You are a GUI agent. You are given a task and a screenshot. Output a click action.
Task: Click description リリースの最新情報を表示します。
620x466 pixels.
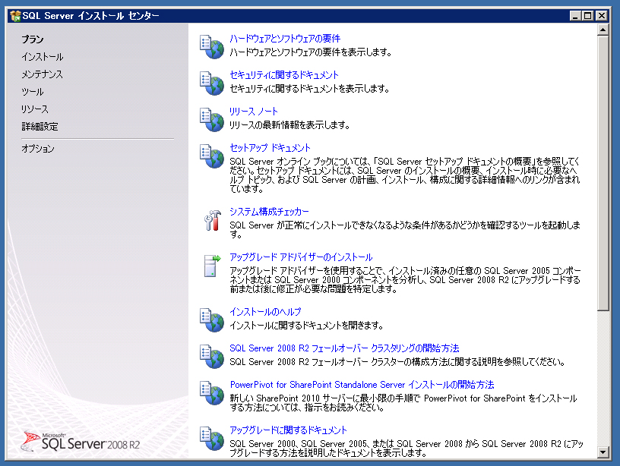point(289,125)
